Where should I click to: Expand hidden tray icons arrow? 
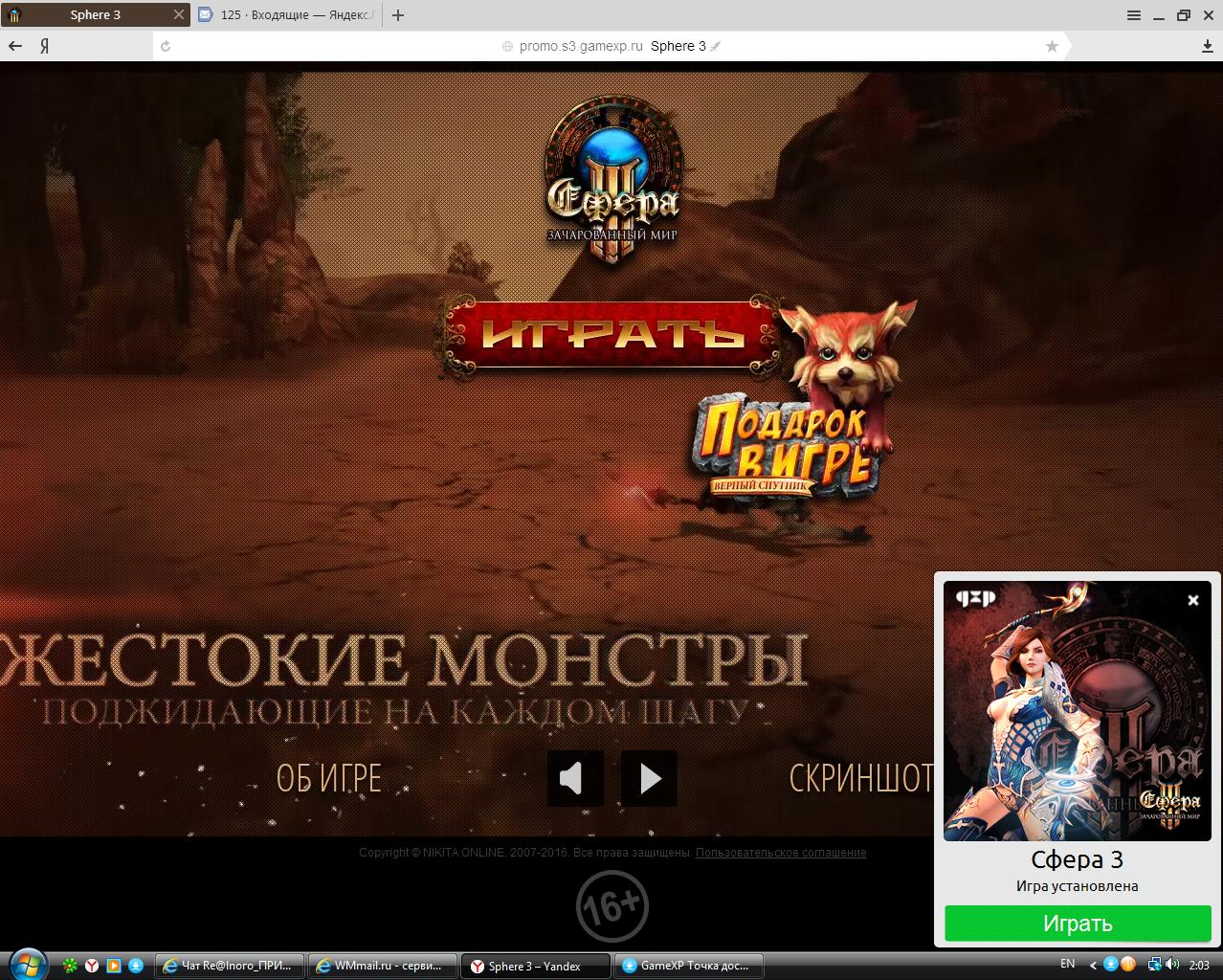pyautogui.click(x=1094, y=965)
